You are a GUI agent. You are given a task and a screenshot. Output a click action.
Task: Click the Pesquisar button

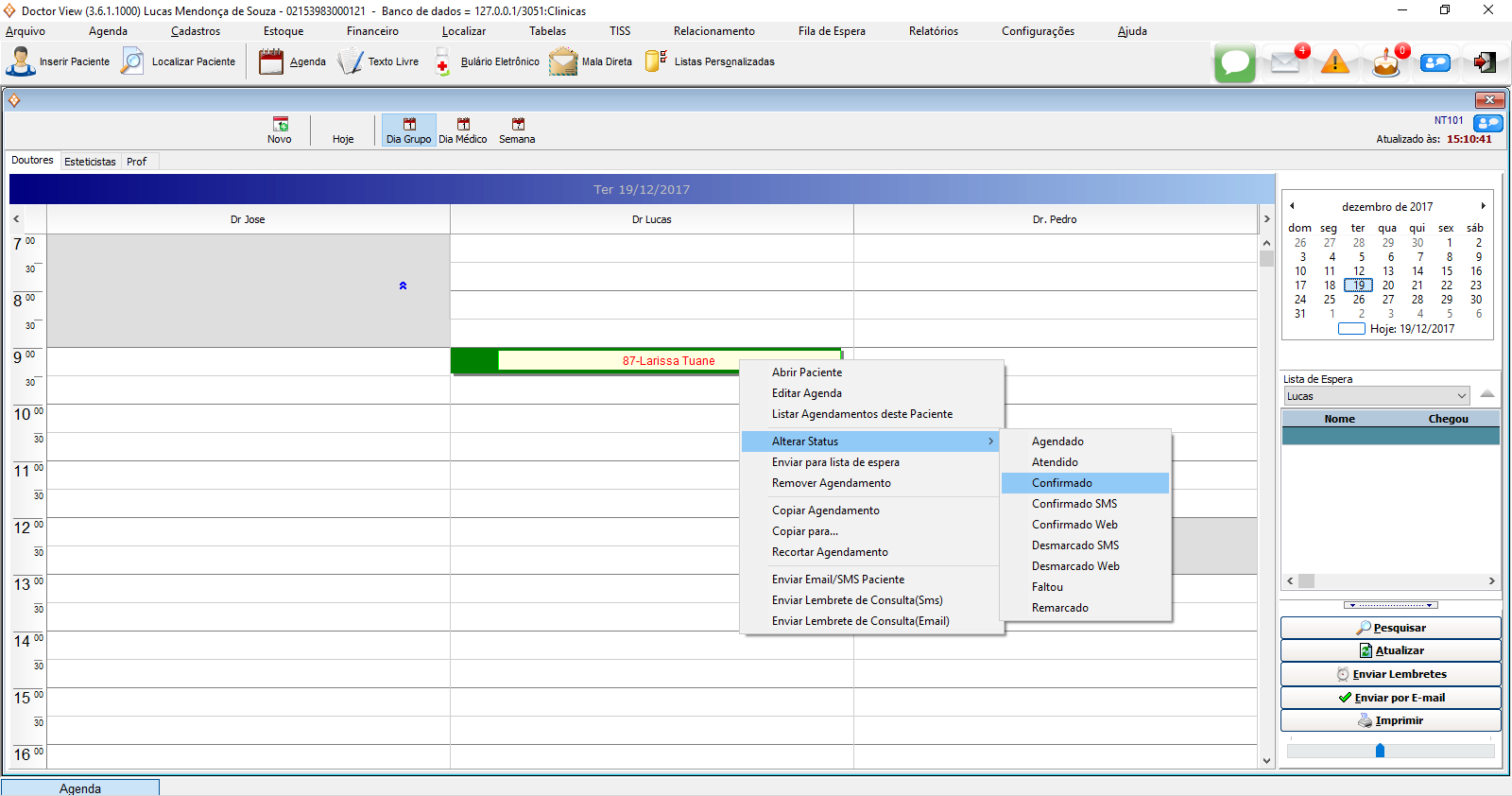1390,628
